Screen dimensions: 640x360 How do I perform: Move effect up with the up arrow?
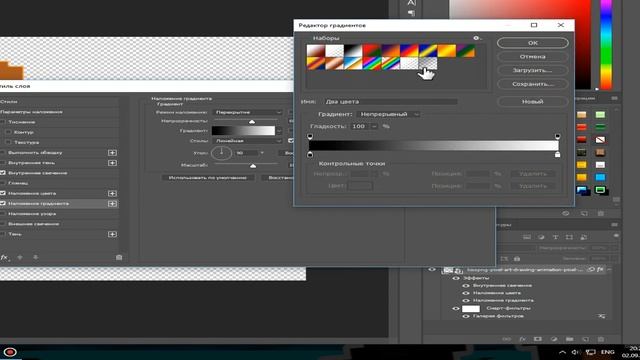coord(20,258)
